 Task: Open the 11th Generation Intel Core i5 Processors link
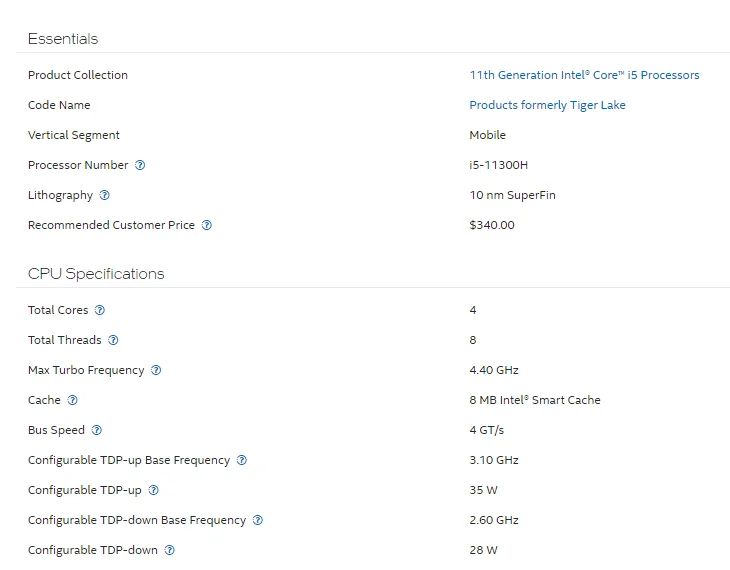584,75
